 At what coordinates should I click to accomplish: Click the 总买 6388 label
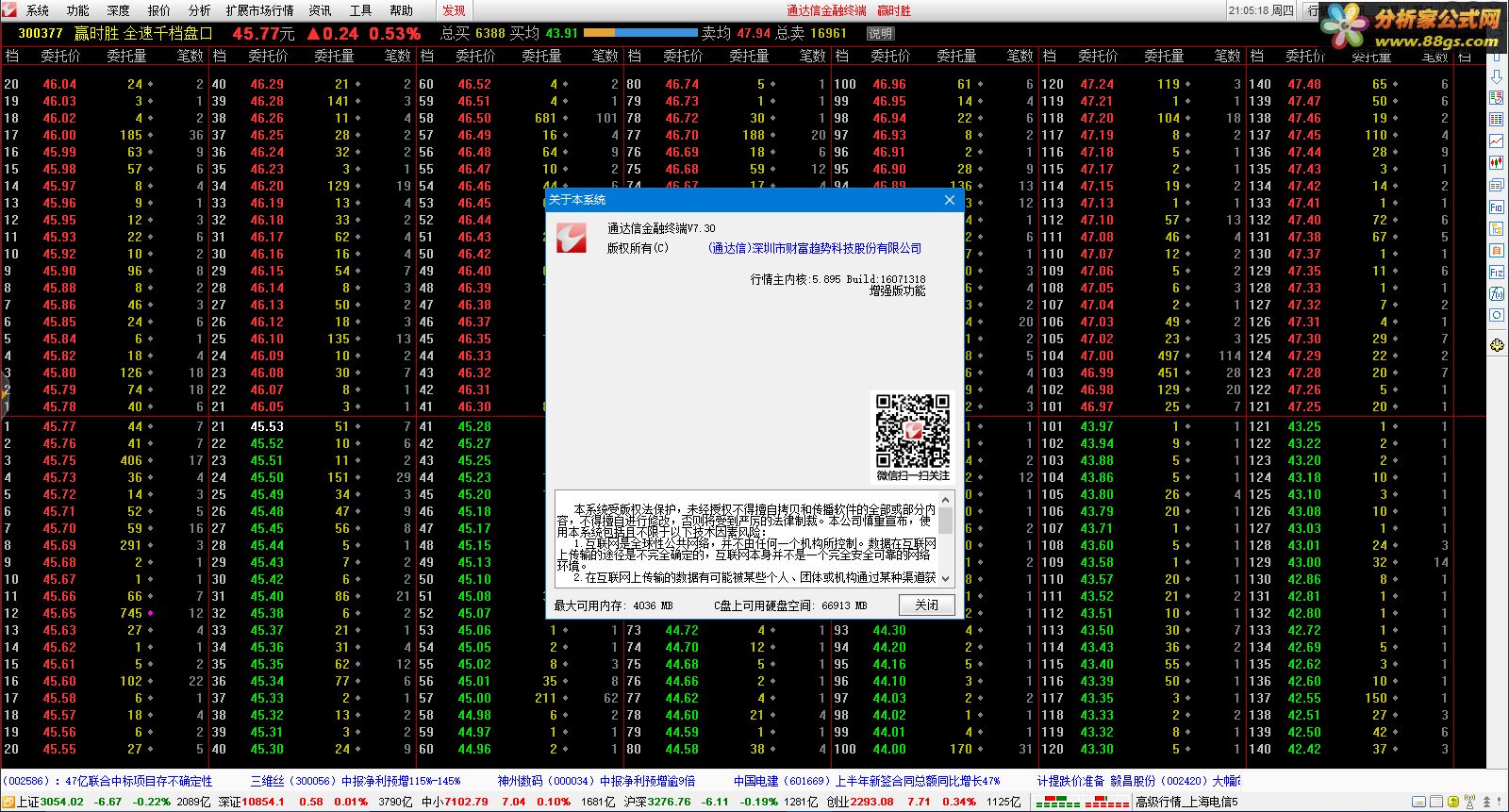(x=473, y=33)
